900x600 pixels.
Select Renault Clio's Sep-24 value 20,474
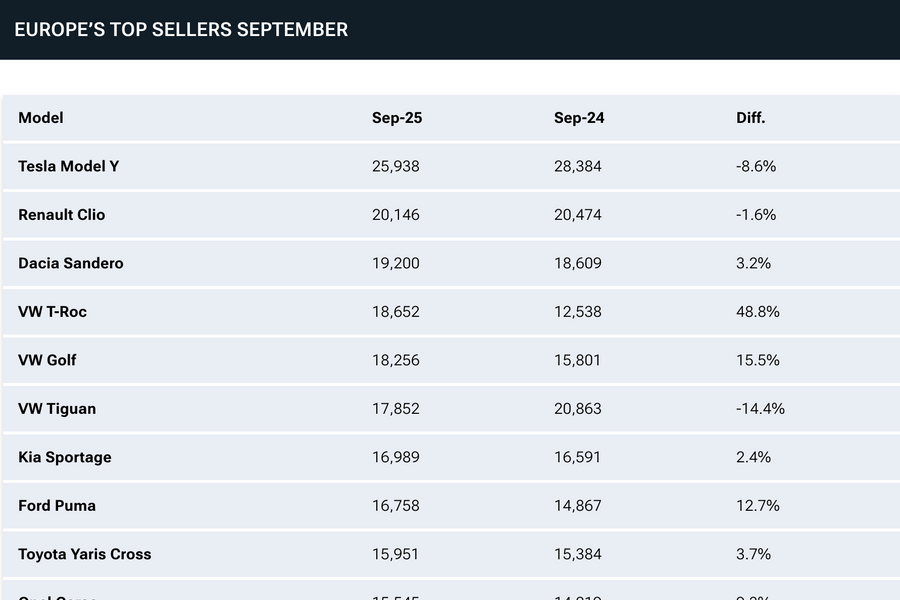(x=579, y=215)
